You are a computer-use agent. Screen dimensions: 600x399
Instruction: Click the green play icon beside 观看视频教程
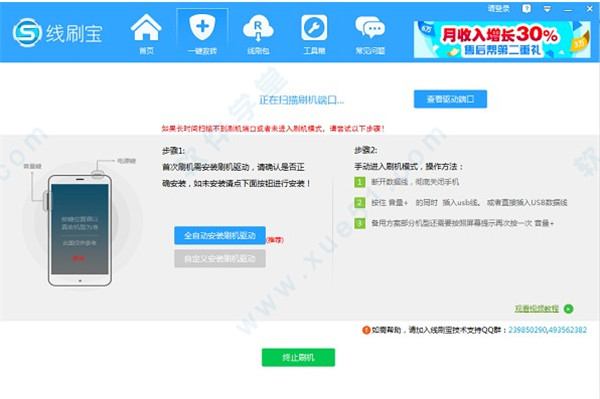pyautogui.click(x=569, y=308)
